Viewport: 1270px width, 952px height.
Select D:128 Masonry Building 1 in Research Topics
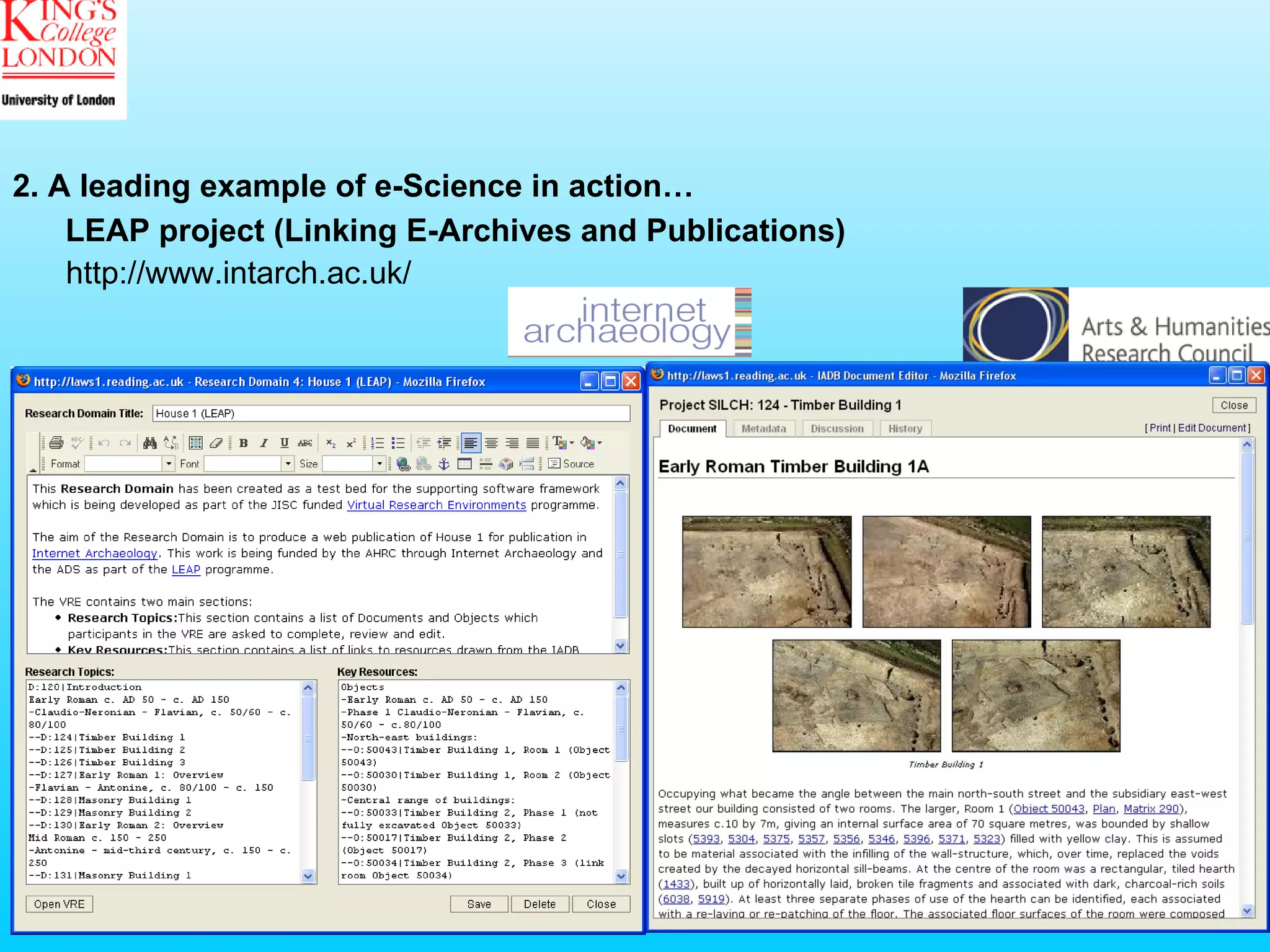(110, 800)
